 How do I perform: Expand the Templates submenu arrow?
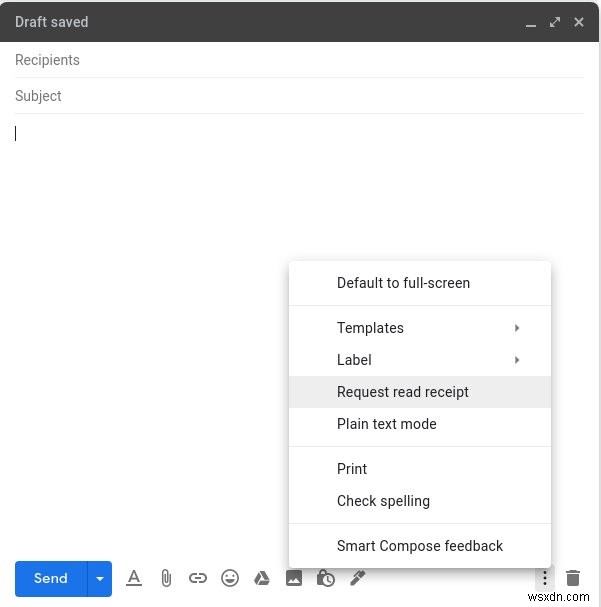click(517, 328)
